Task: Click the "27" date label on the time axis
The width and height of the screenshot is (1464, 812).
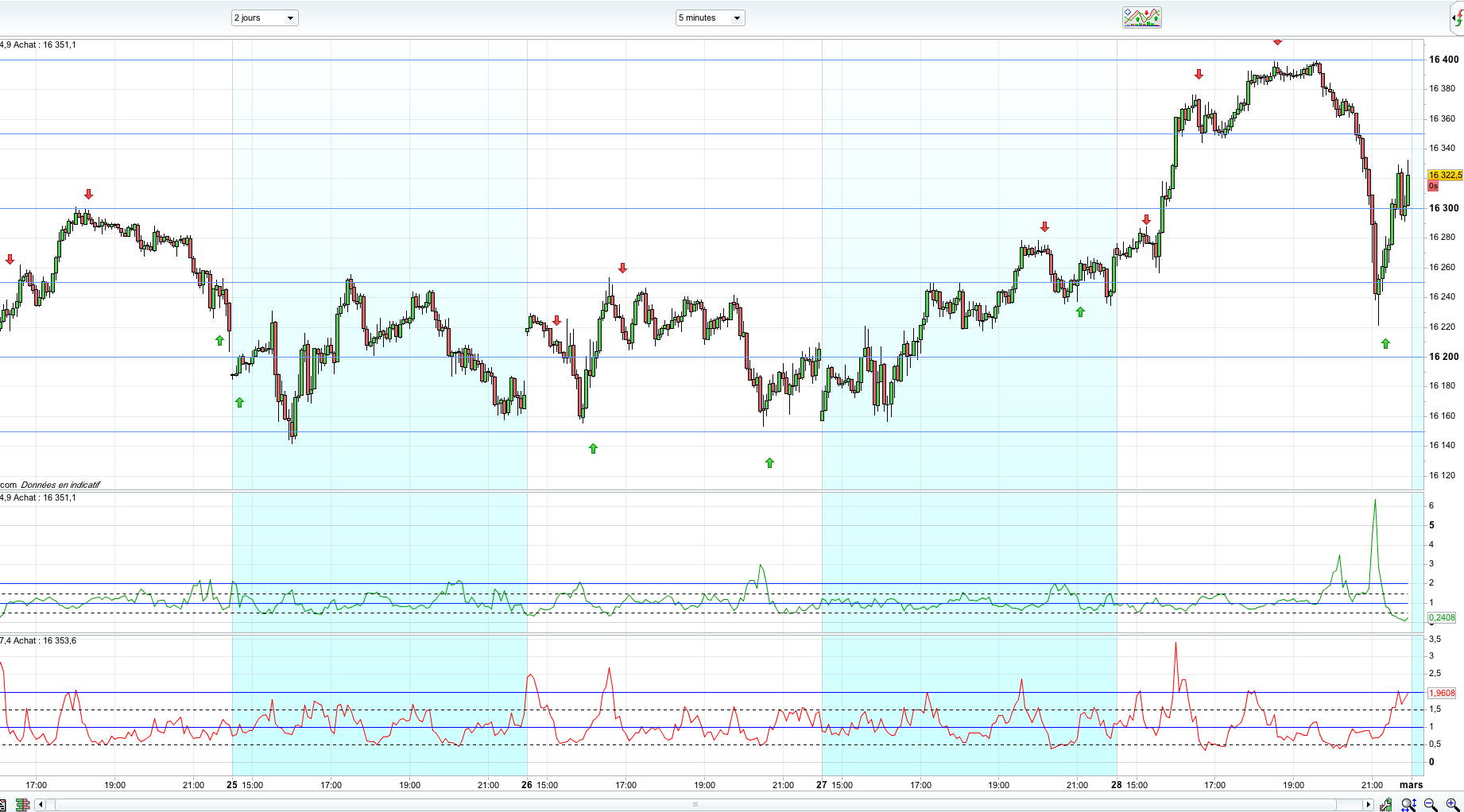Action: click(x=822, y=785)
